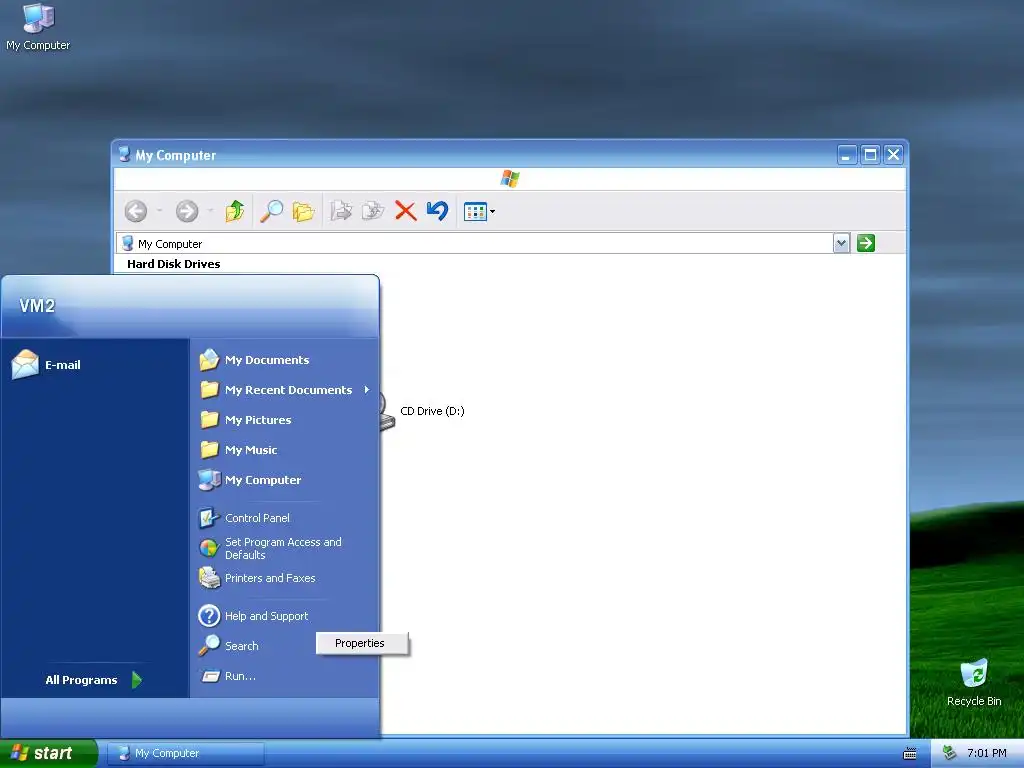This screenshot has height=768, width=1024.
Task: Minimize the My Computer window
Action: [x=847, y=155]
